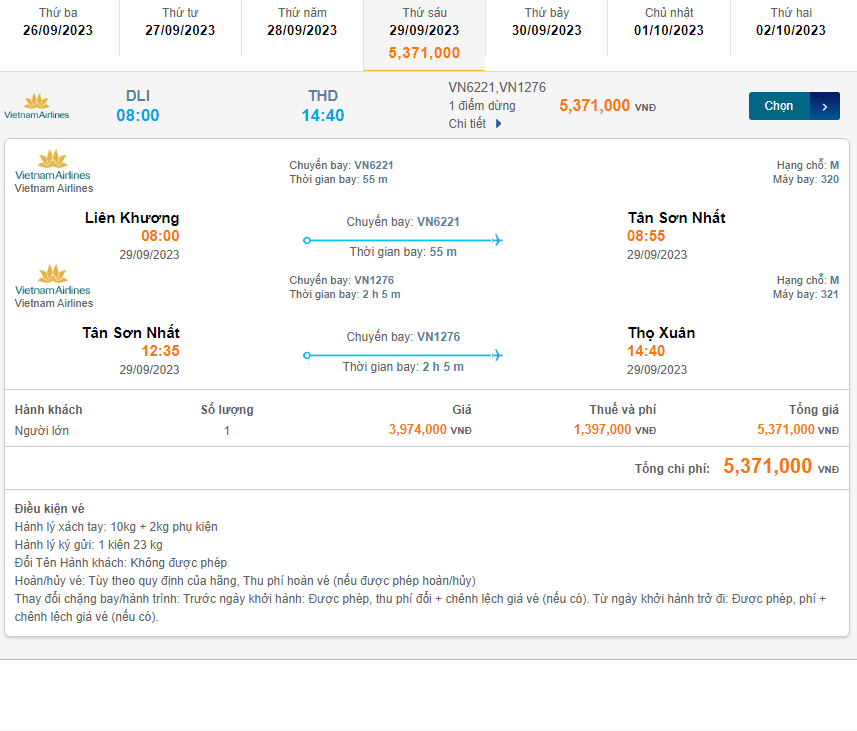Click Vietnam Airlines logo beside flight VN1276
This screenshot has height=731, width=857.
point(53,280)
